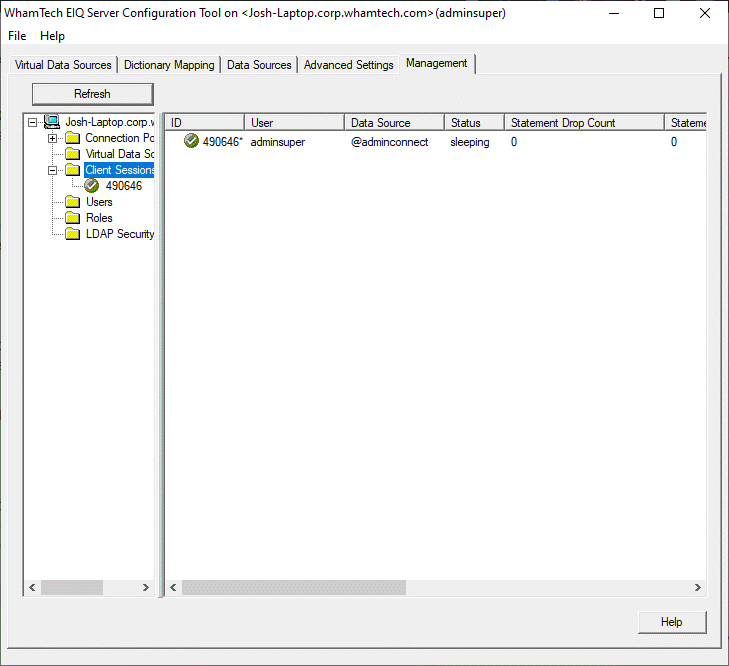Click the Help button at bottom right
This screenshot has width=729, height=666.
[x=672, y=622]
